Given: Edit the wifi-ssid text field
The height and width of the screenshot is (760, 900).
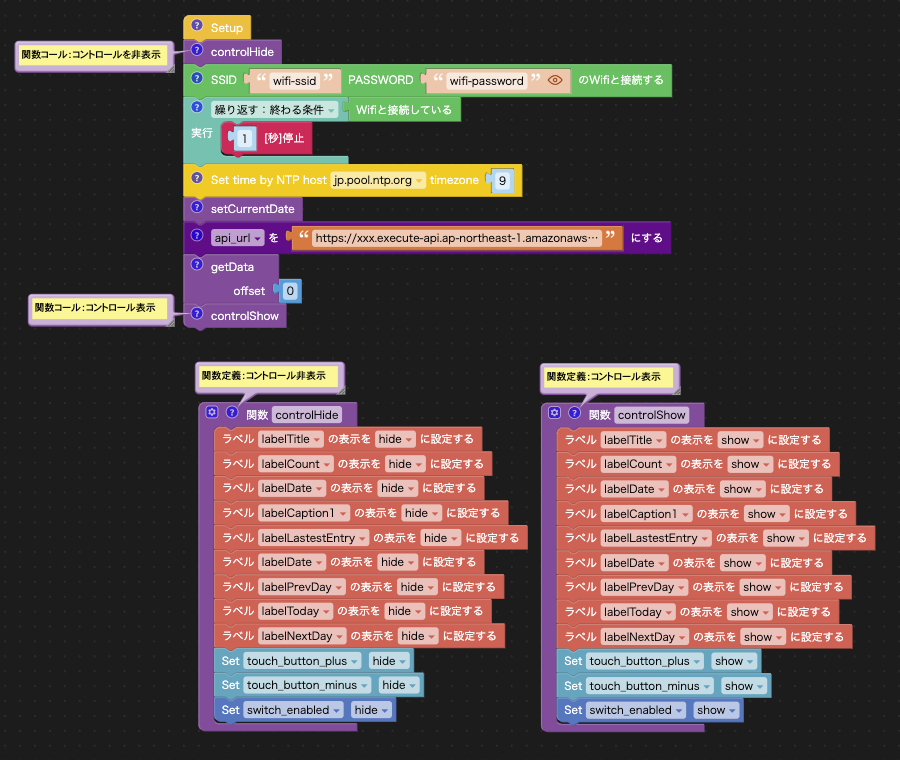Looking at the screenshot, I should (x=294, y=81).
